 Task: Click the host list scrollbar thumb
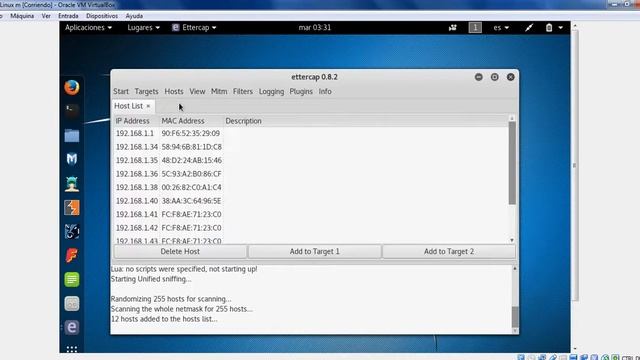(512, 163)
